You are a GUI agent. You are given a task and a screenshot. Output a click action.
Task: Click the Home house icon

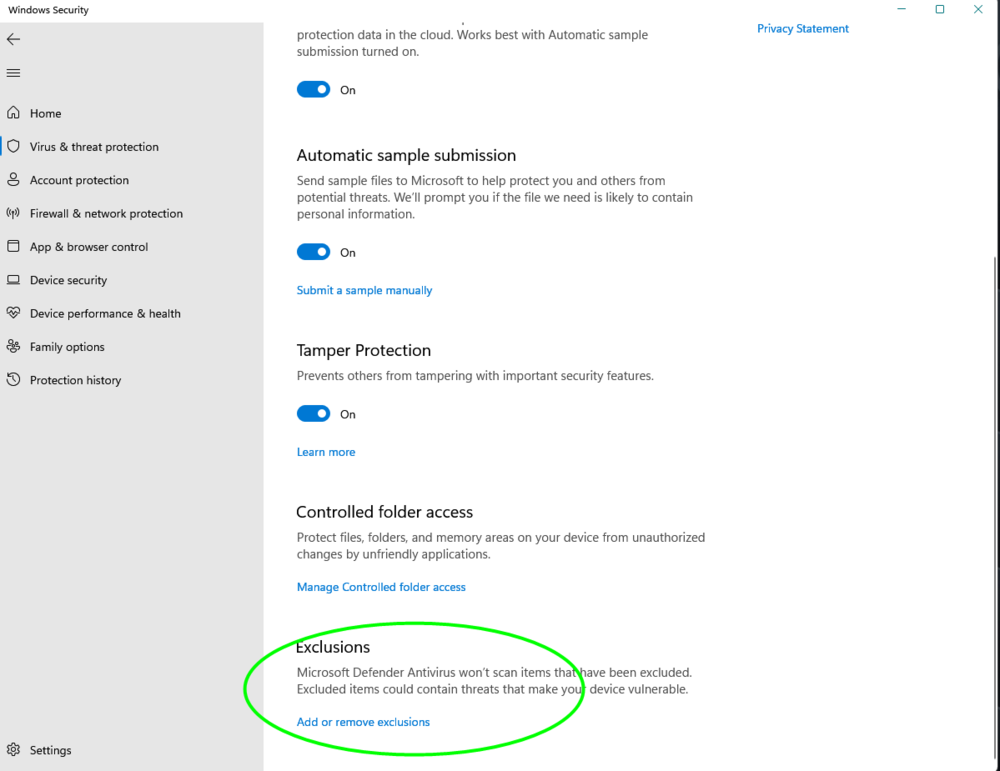tap(13, 113)
